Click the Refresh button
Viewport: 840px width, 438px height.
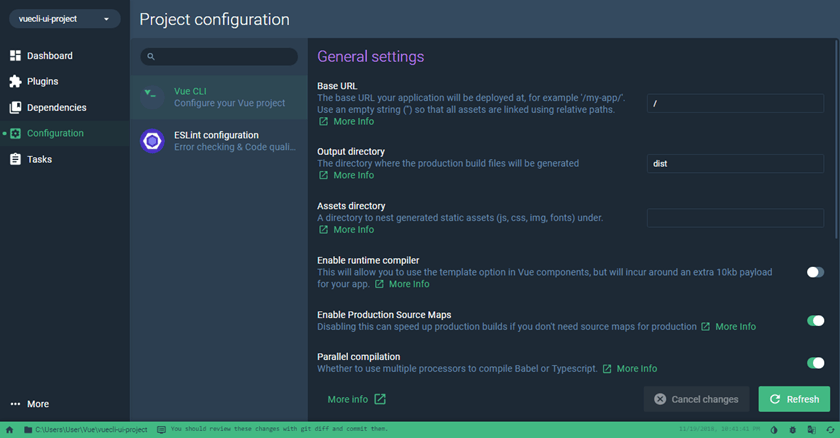(x=794, y=399)
